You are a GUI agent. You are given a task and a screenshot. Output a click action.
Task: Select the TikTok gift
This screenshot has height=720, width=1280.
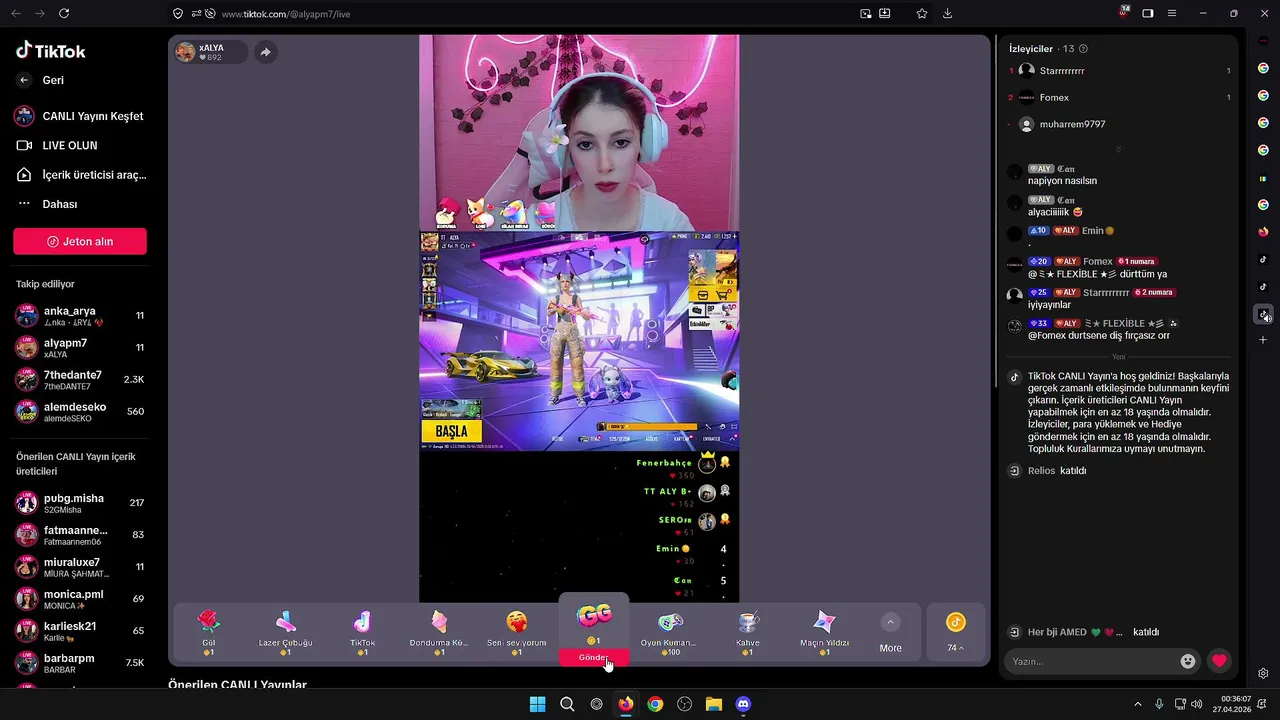(x=362, y=632)
